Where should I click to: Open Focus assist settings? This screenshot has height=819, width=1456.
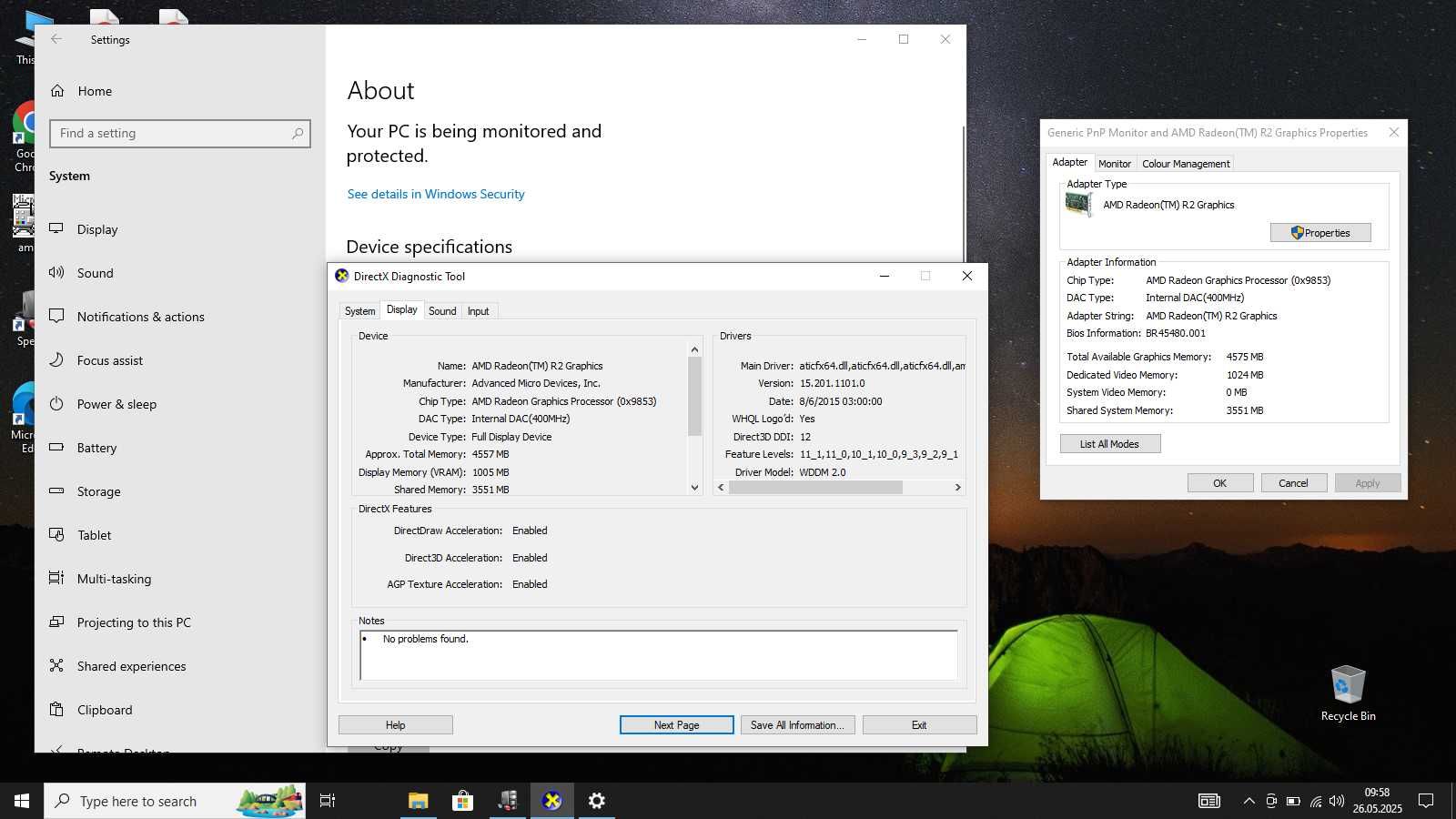click(110, 360)
